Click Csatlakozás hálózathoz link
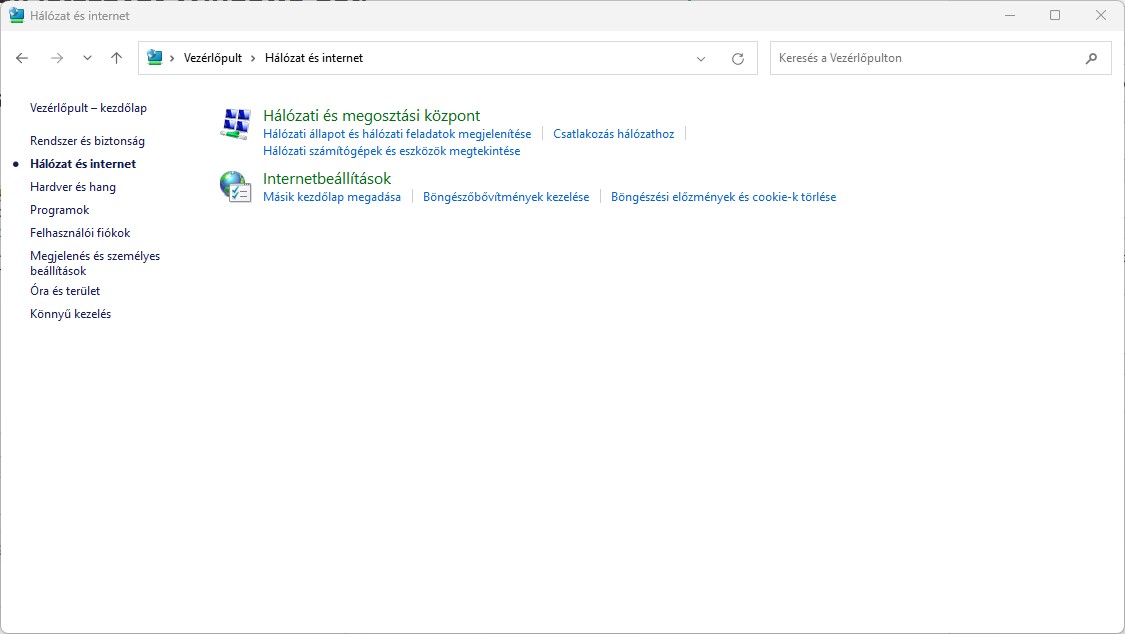The width and height of the screenshot is (1125, 634). (613, 134)
